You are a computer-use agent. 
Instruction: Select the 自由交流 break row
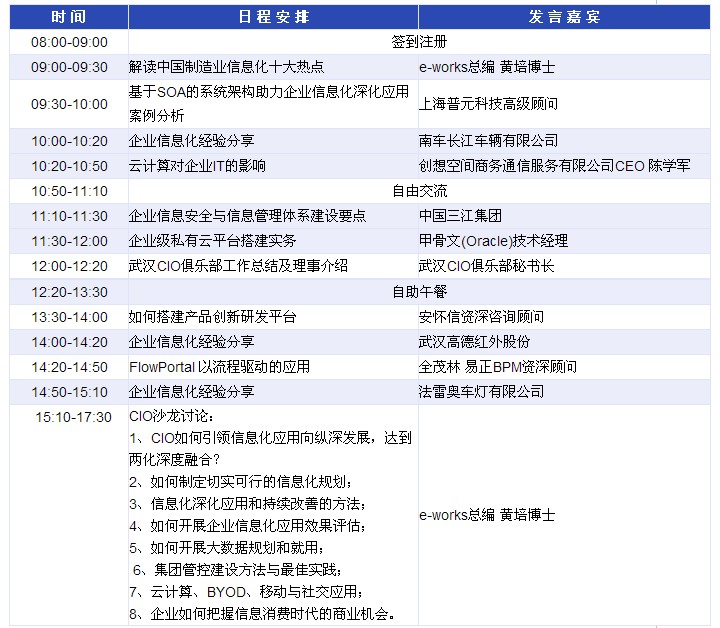point(419,191)
